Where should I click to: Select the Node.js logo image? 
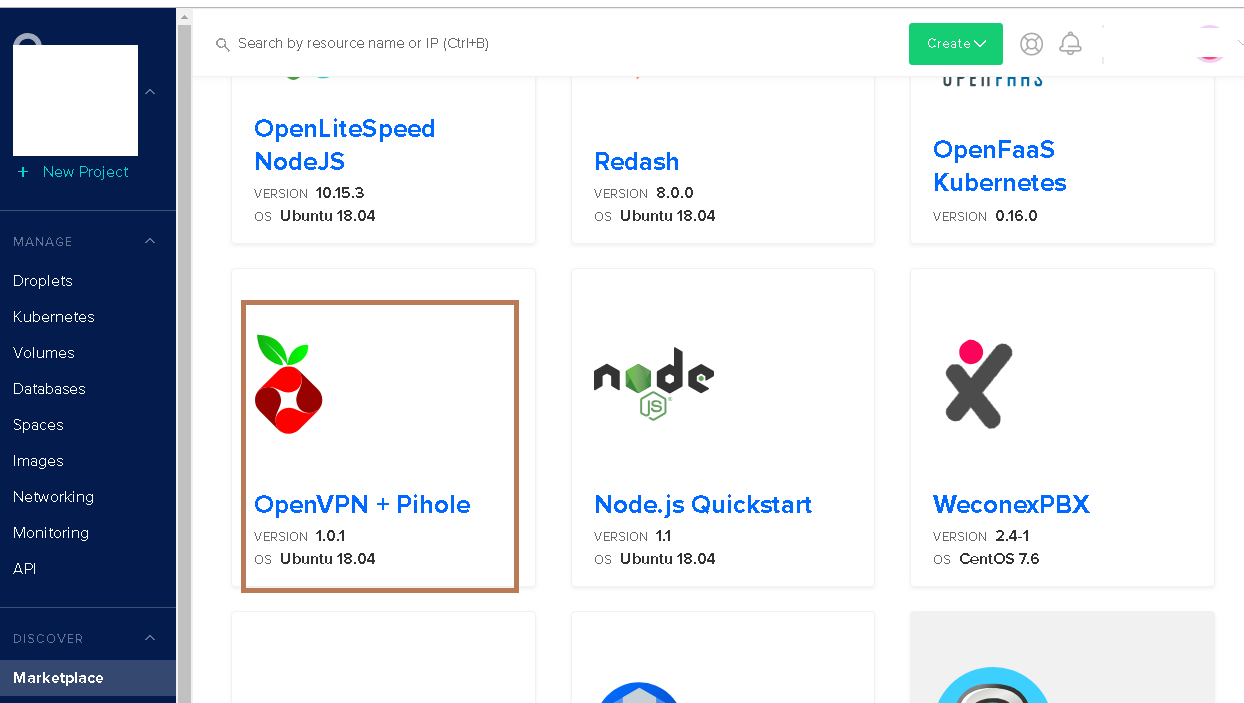(654, 383)
